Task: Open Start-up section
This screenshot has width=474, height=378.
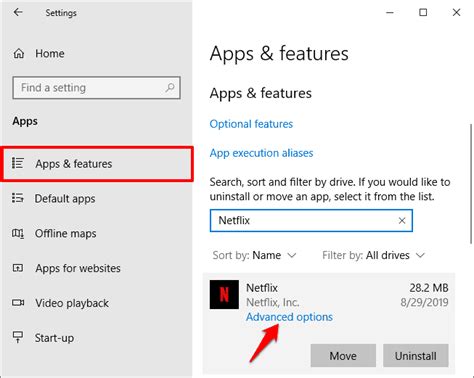Action: pos(54,338)
